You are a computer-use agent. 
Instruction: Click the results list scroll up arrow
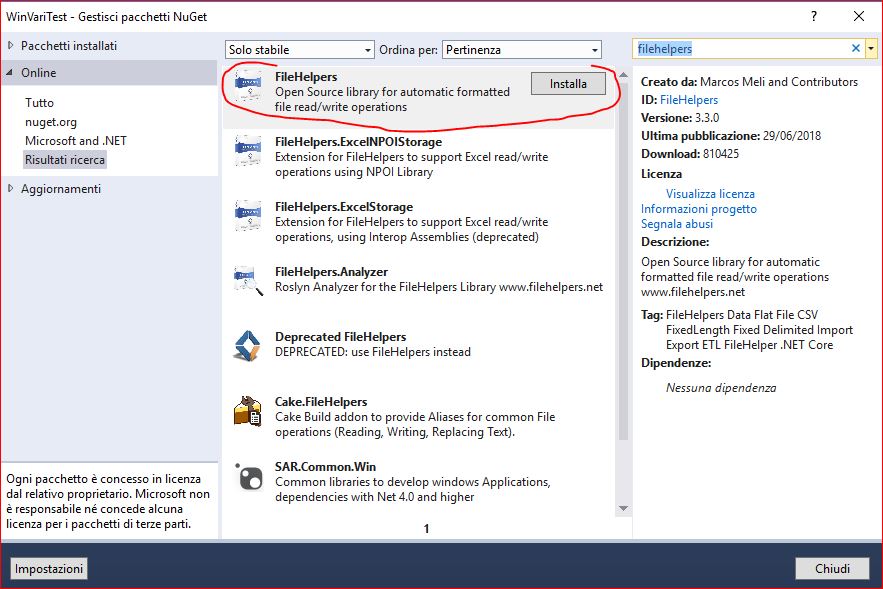pos(623,75)
